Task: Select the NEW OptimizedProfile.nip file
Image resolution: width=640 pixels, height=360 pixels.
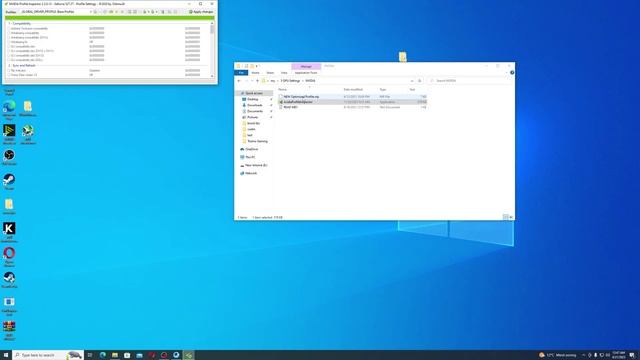Action: coord(353,97)
